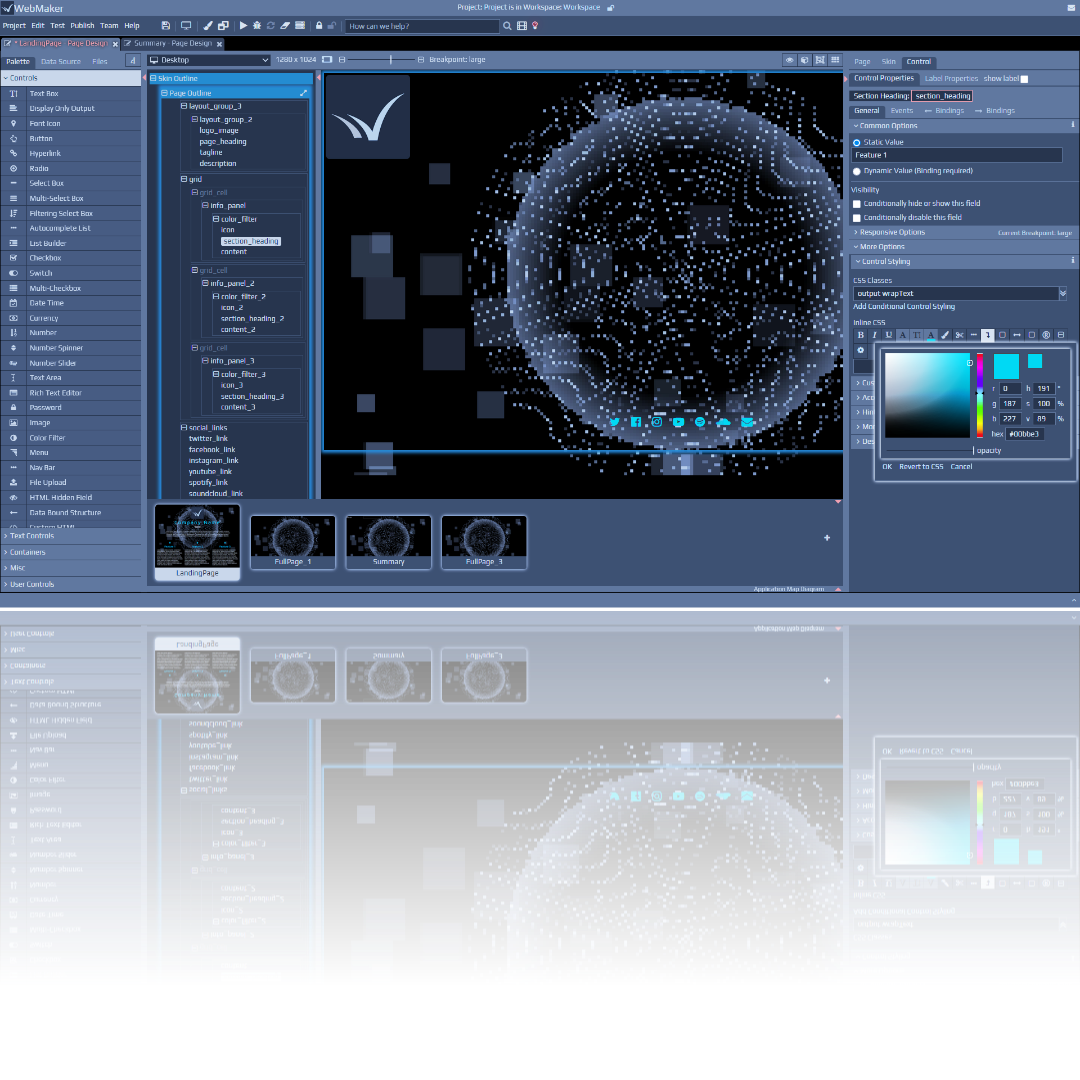Click the Lock icon in the top toolbar
The width and height of the screenshot is (1080, 1080).
click(x=319, y=25)
